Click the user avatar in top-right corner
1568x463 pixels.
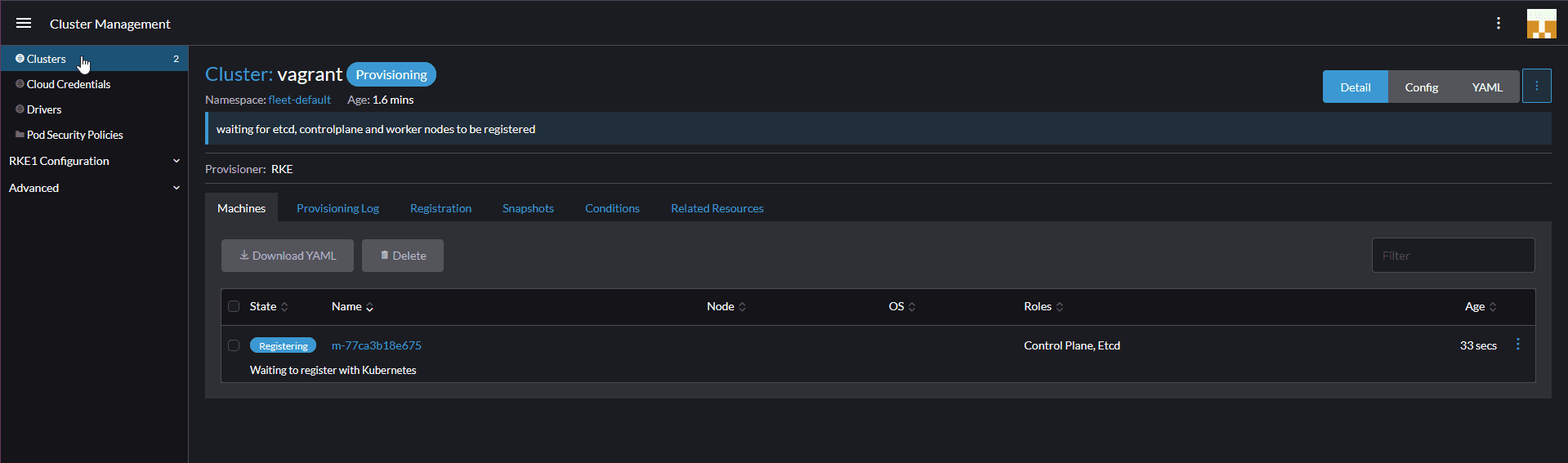click(1541, 24)
